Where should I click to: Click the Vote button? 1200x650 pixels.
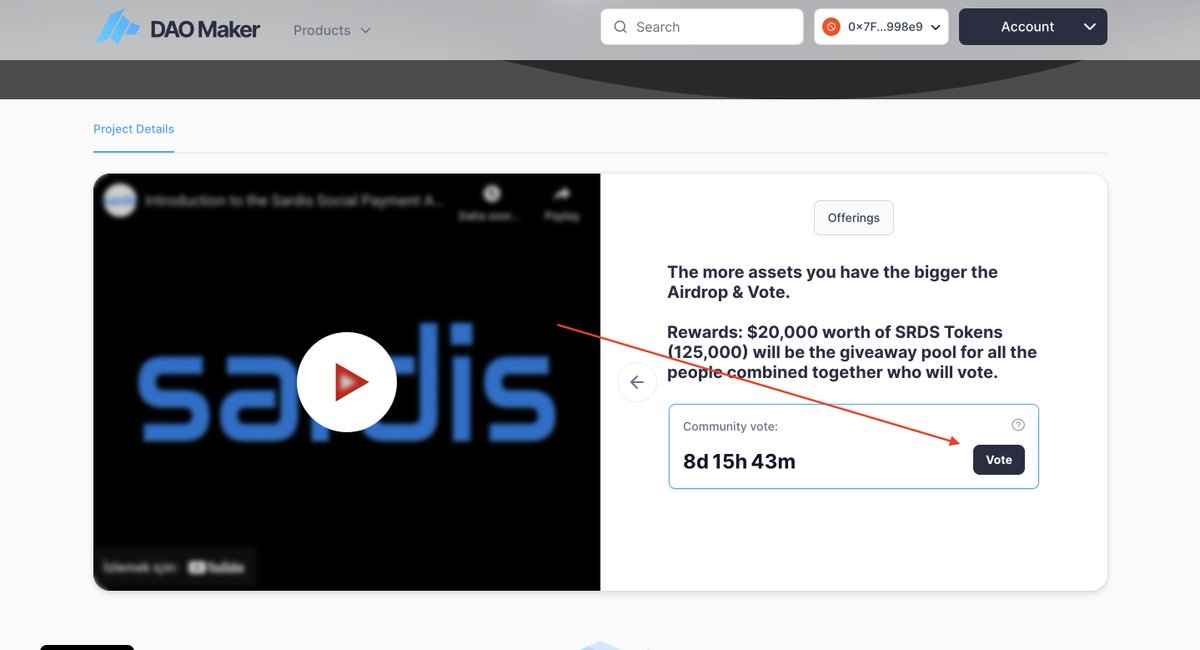tap(999, 460)
